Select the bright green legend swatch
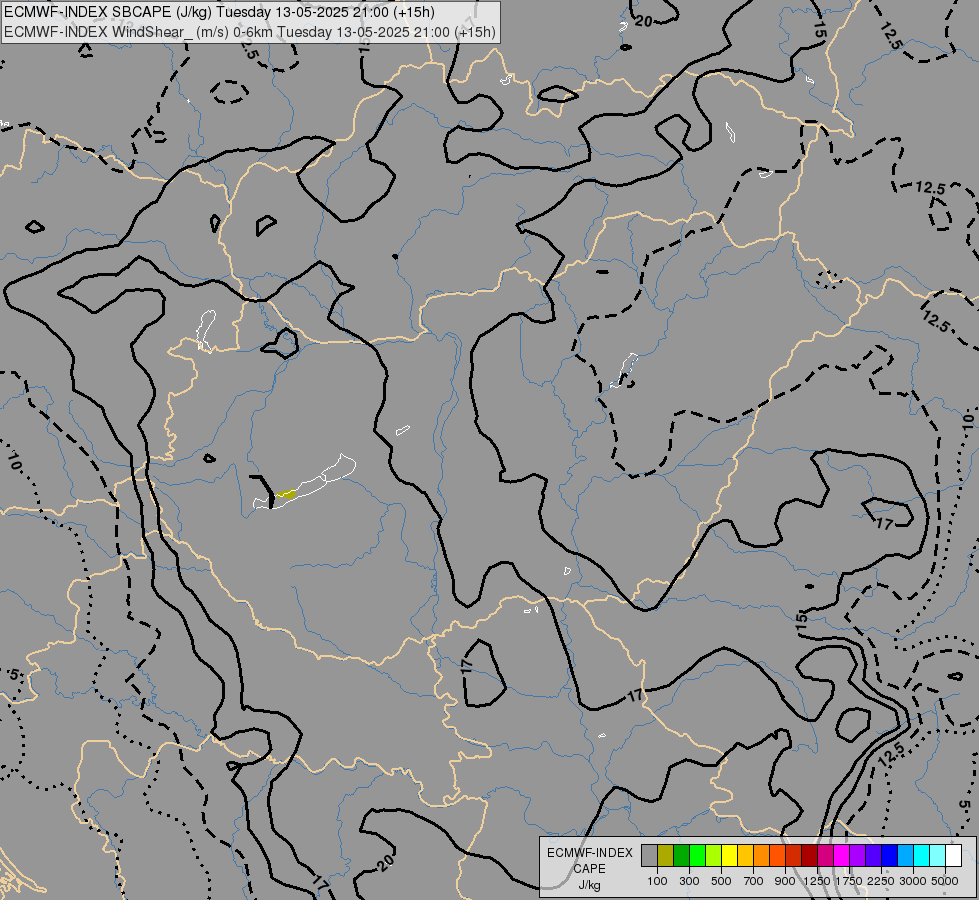Screen dimensions: 979x900 (697, 856)
